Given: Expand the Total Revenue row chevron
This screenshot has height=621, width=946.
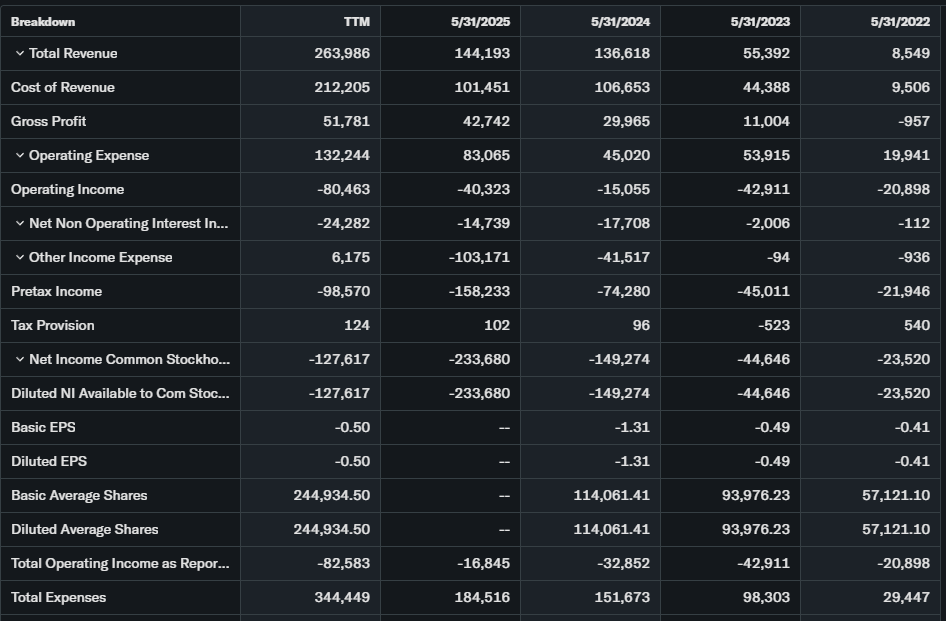Looking at the screenshot, I should pos(19,54).
